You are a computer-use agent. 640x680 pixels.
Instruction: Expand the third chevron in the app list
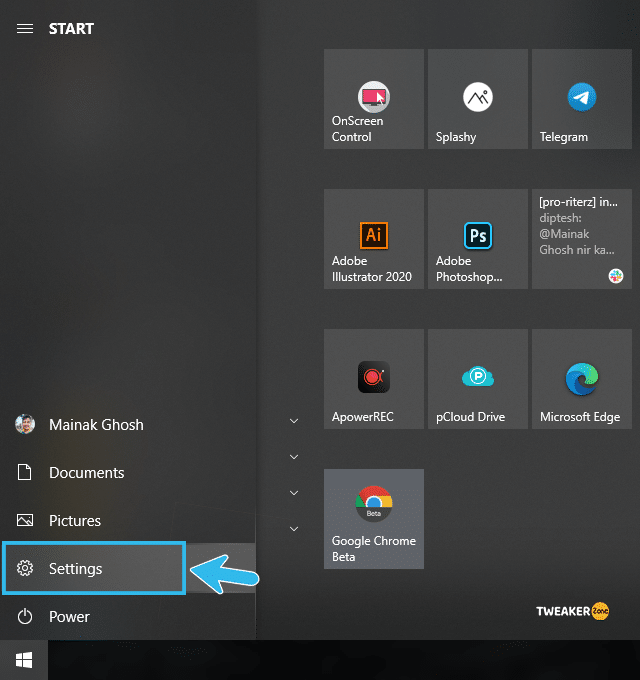[x=294, y=493]
